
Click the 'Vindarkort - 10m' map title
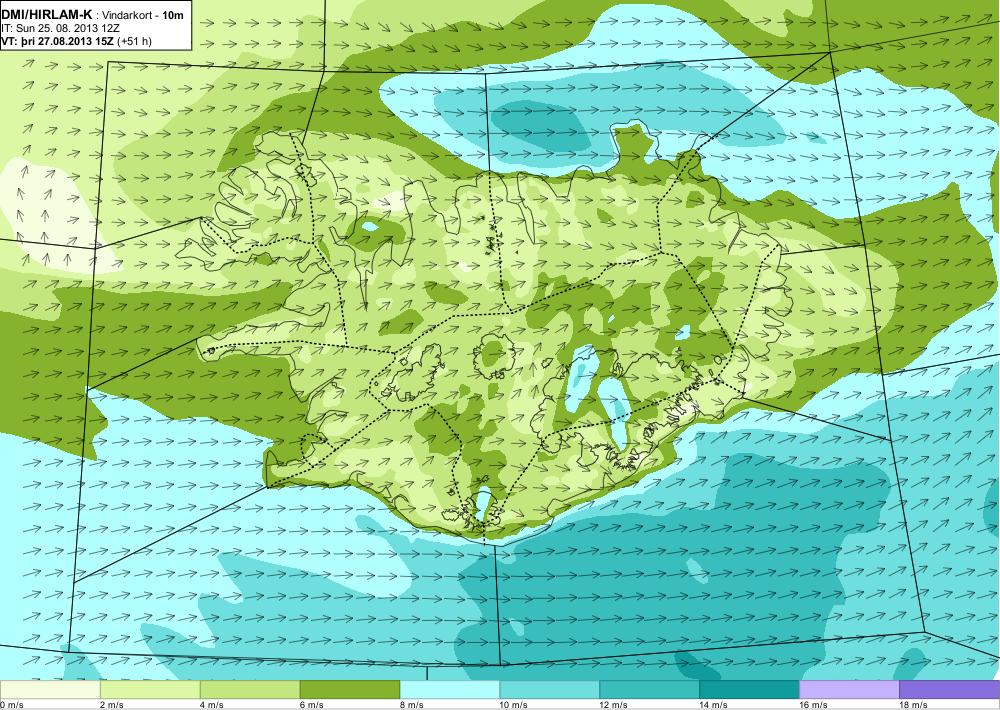tap(142, 15)
